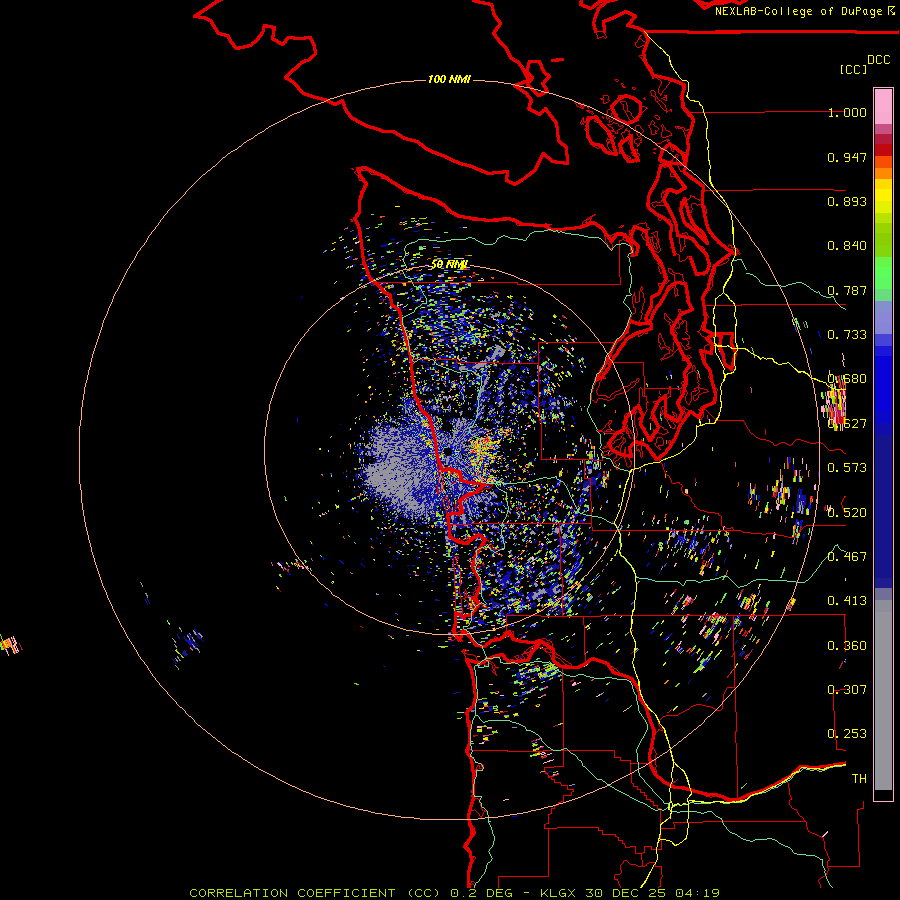Click the 0.2 DEG elevation angle text

[x=482, y=893]
